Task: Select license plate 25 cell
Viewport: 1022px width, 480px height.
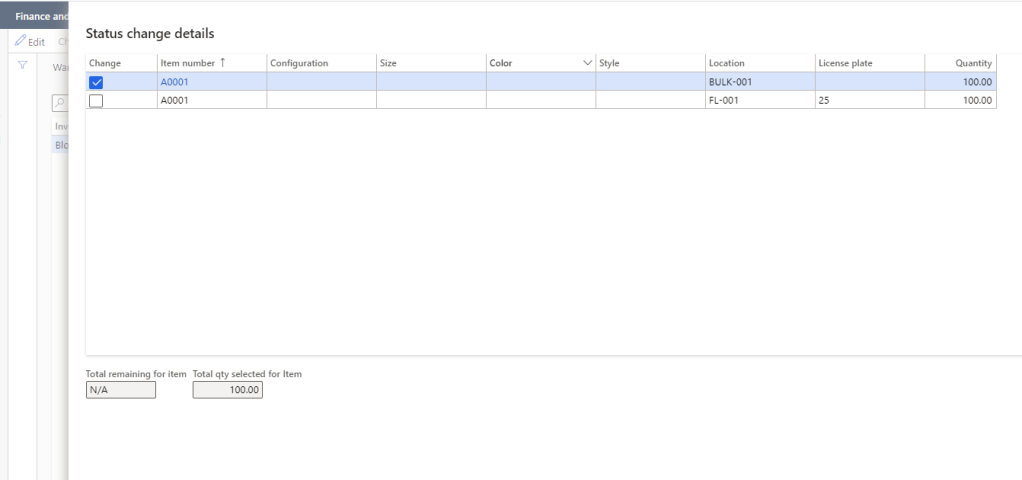Action: [x=824, y=100]
